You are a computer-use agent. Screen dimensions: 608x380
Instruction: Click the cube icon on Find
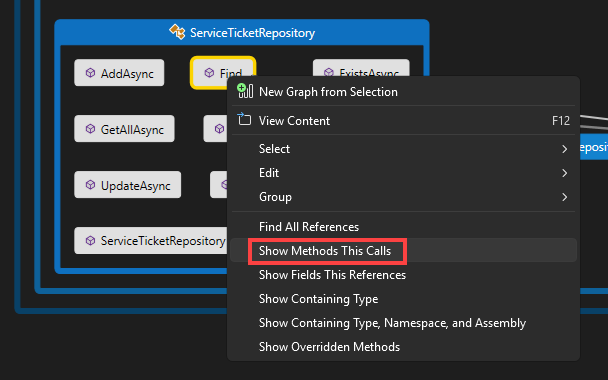[209, 73]
